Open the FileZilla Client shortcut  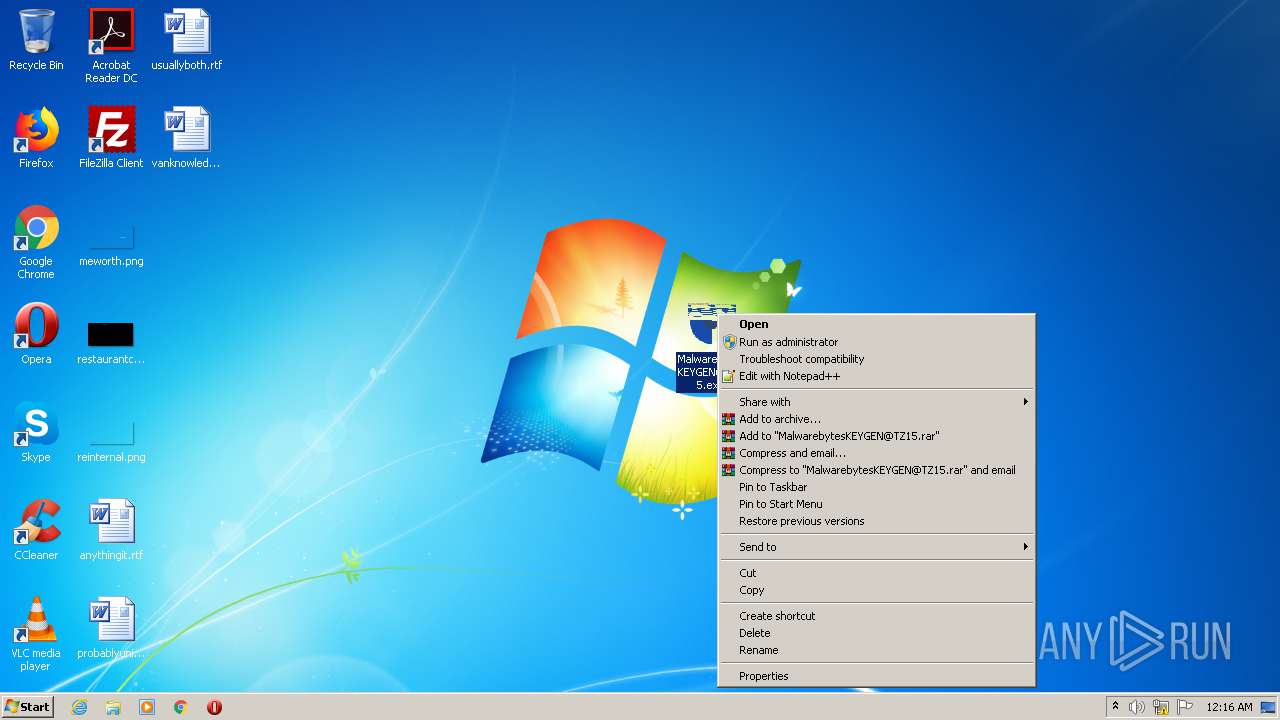point(111,138)
